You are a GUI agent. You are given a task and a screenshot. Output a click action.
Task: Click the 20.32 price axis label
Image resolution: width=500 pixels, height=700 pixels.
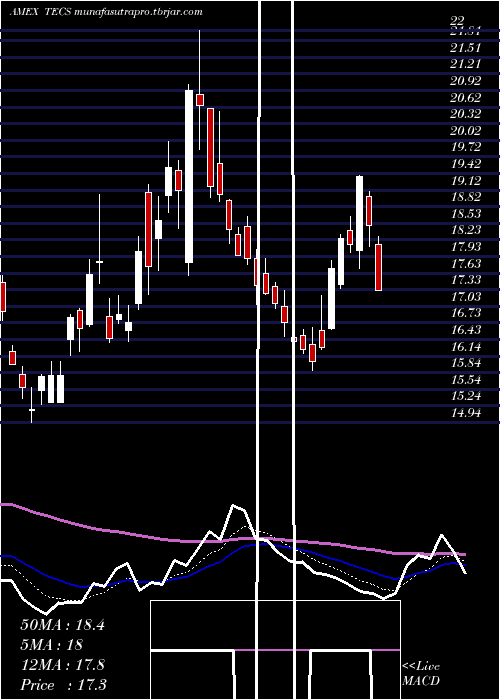click(465, 114)
